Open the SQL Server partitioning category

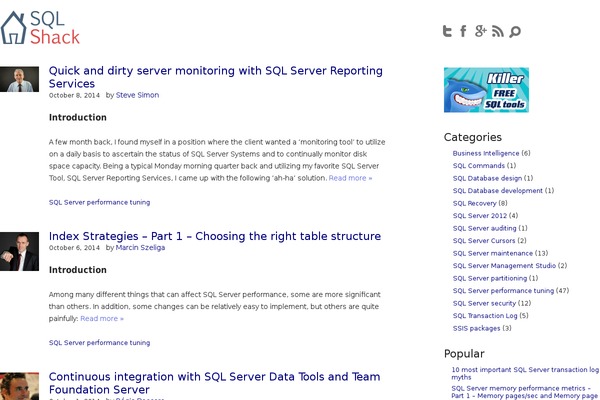[490, 278]
